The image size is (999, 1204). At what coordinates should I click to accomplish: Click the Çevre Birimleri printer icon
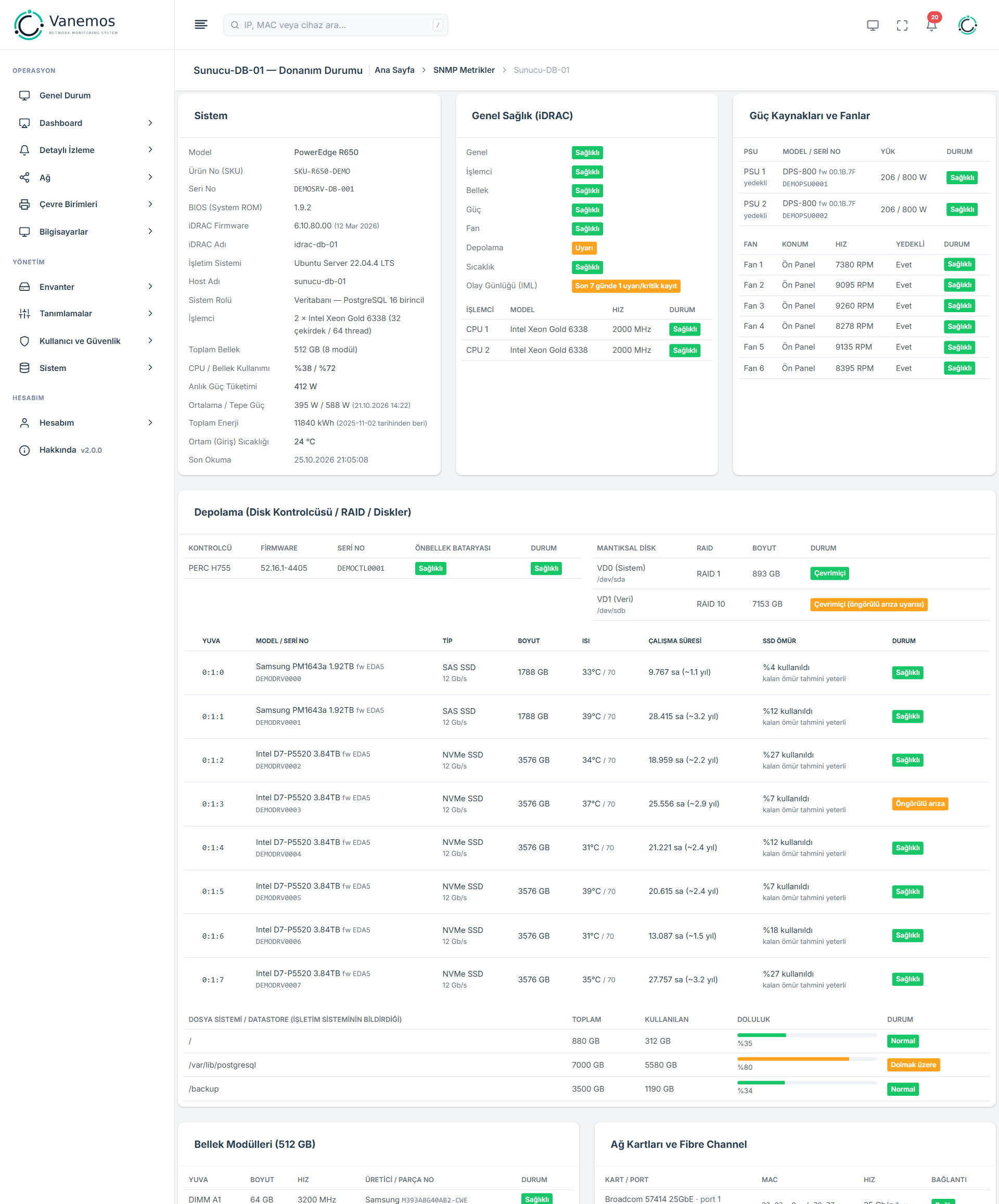click(24, 204)
